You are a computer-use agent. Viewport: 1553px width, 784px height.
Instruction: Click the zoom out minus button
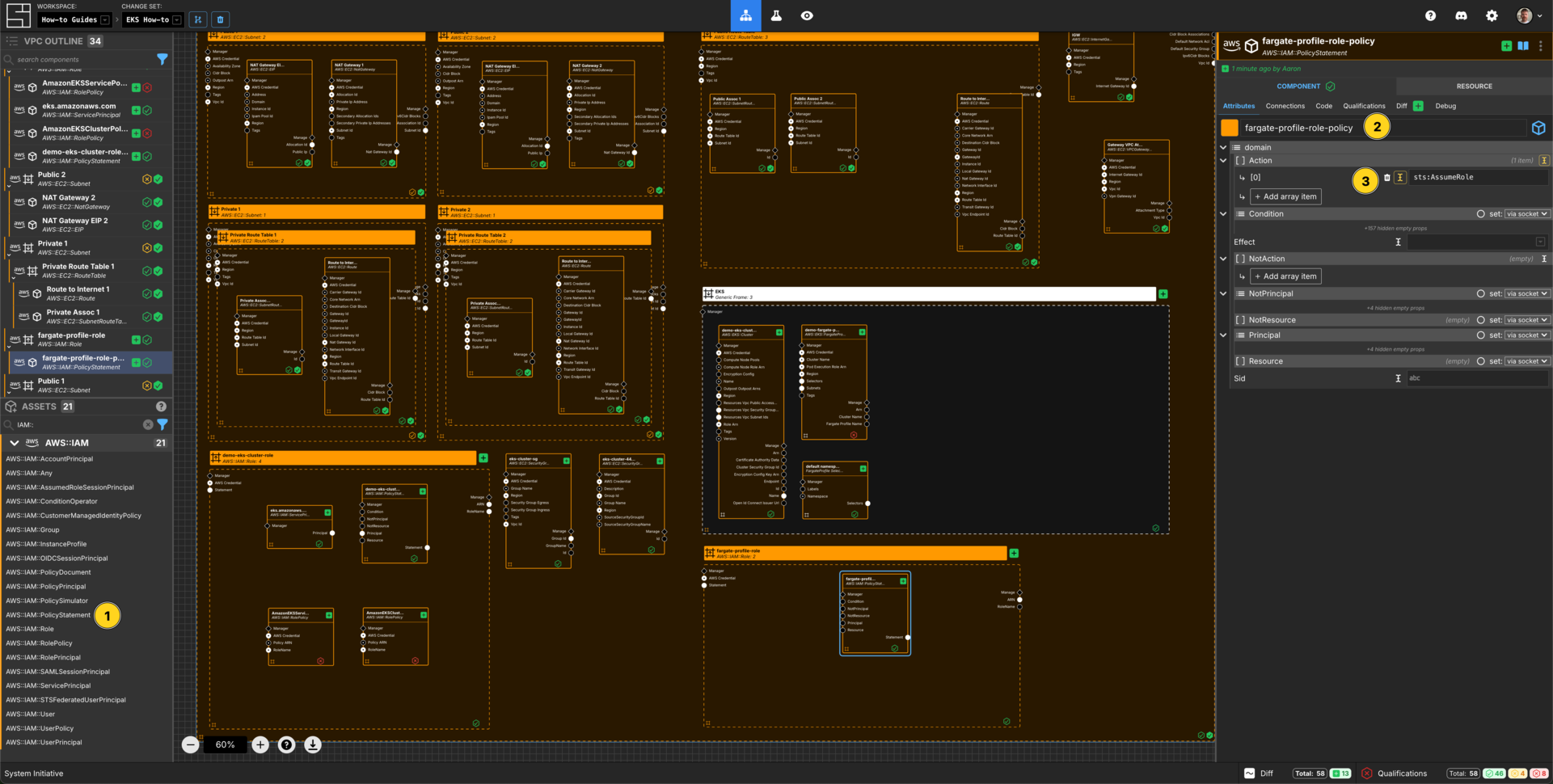pyautogui.click(x=190, y=744)
